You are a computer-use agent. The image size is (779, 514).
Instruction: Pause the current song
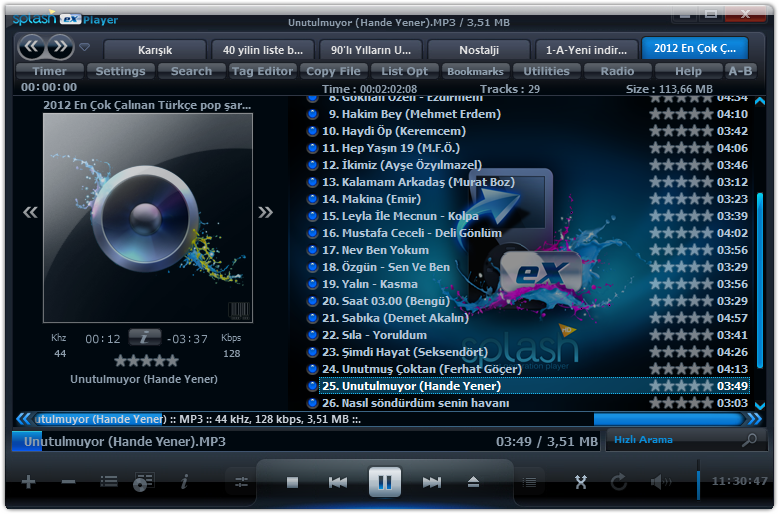click(x=385, y=482)
